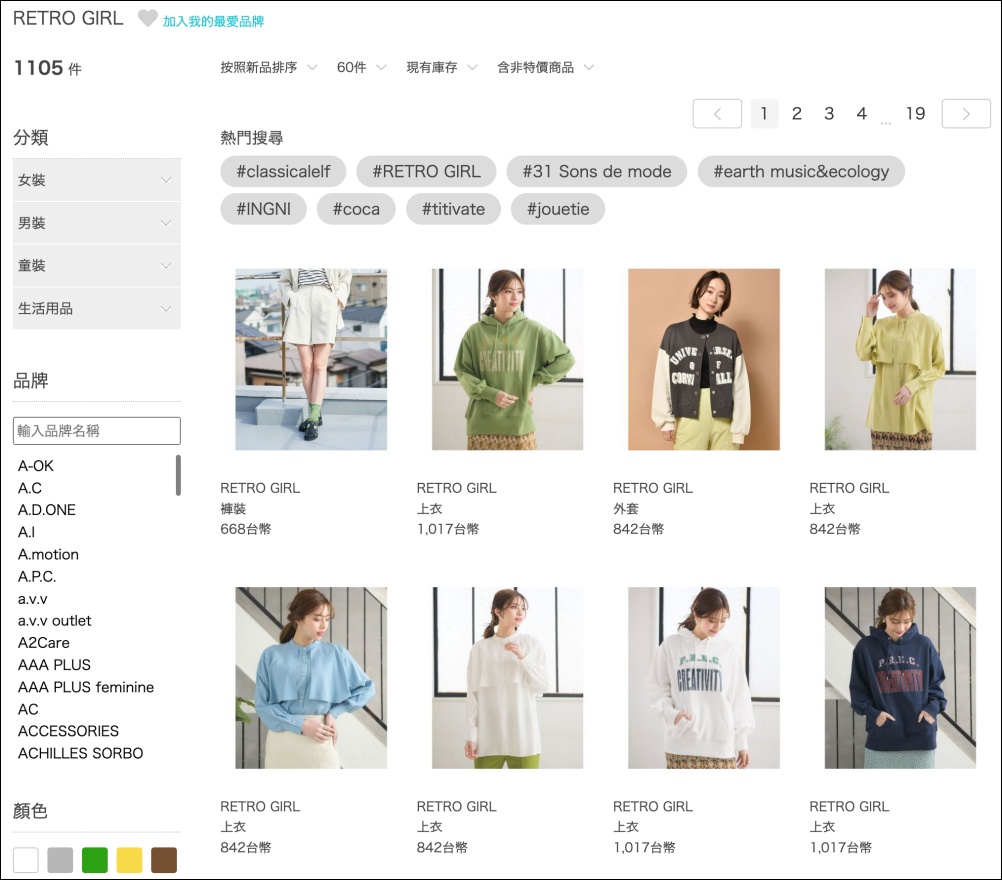Pick the gray color swatch
The image size is (1002, 880).
coord(60,860)
